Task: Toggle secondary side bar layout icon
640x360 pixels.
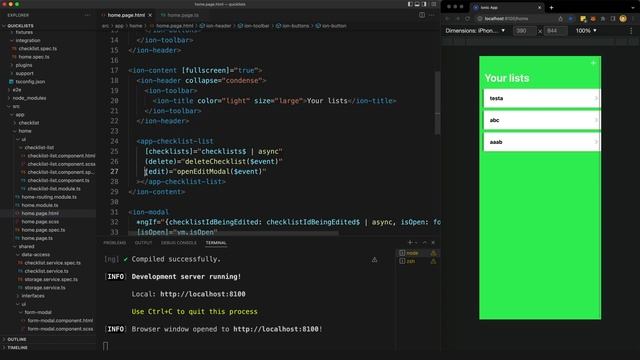Action: coord(424,4)
